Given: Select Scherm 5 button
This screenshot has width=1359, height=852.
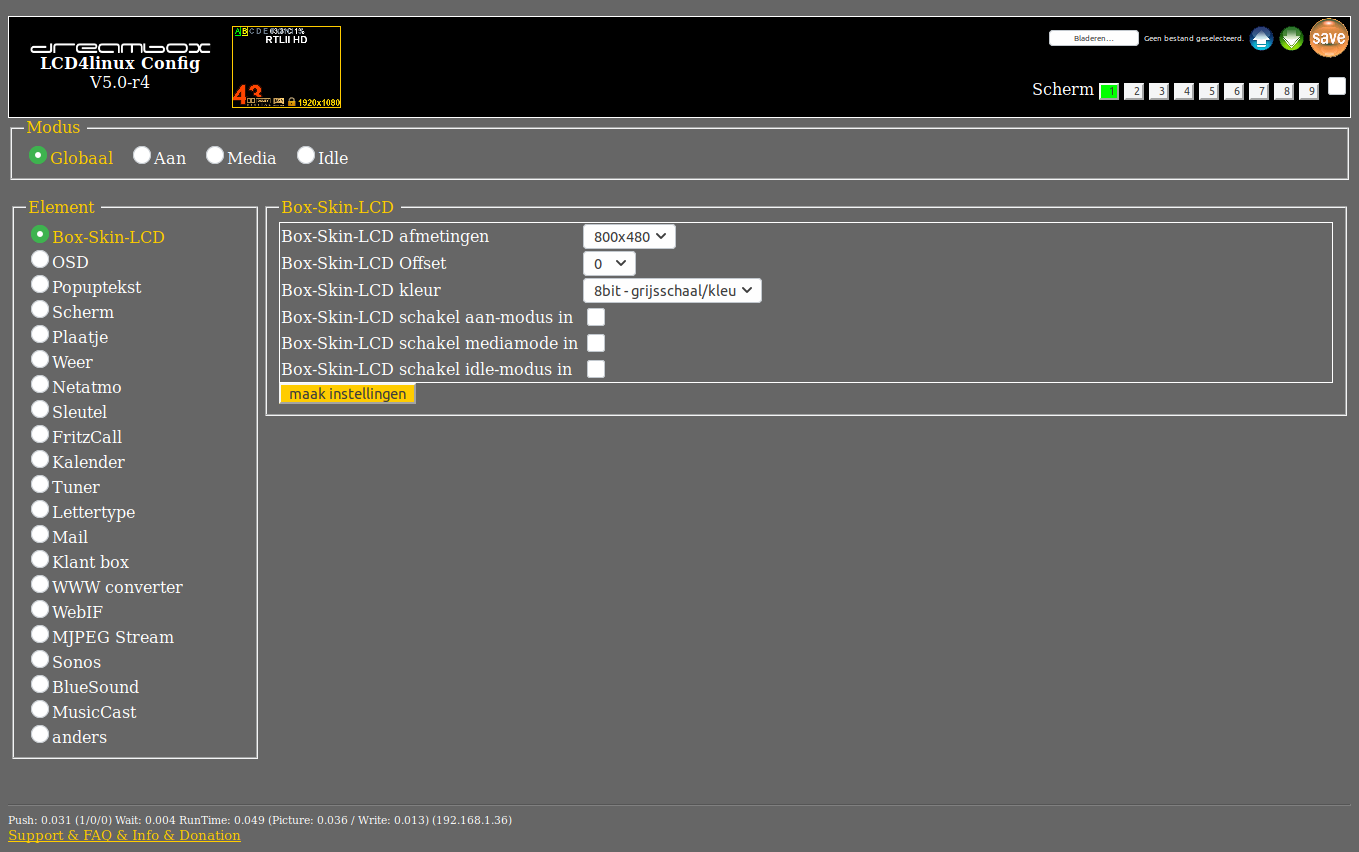Looking at the screenshot, I should tap(1209, 92).
